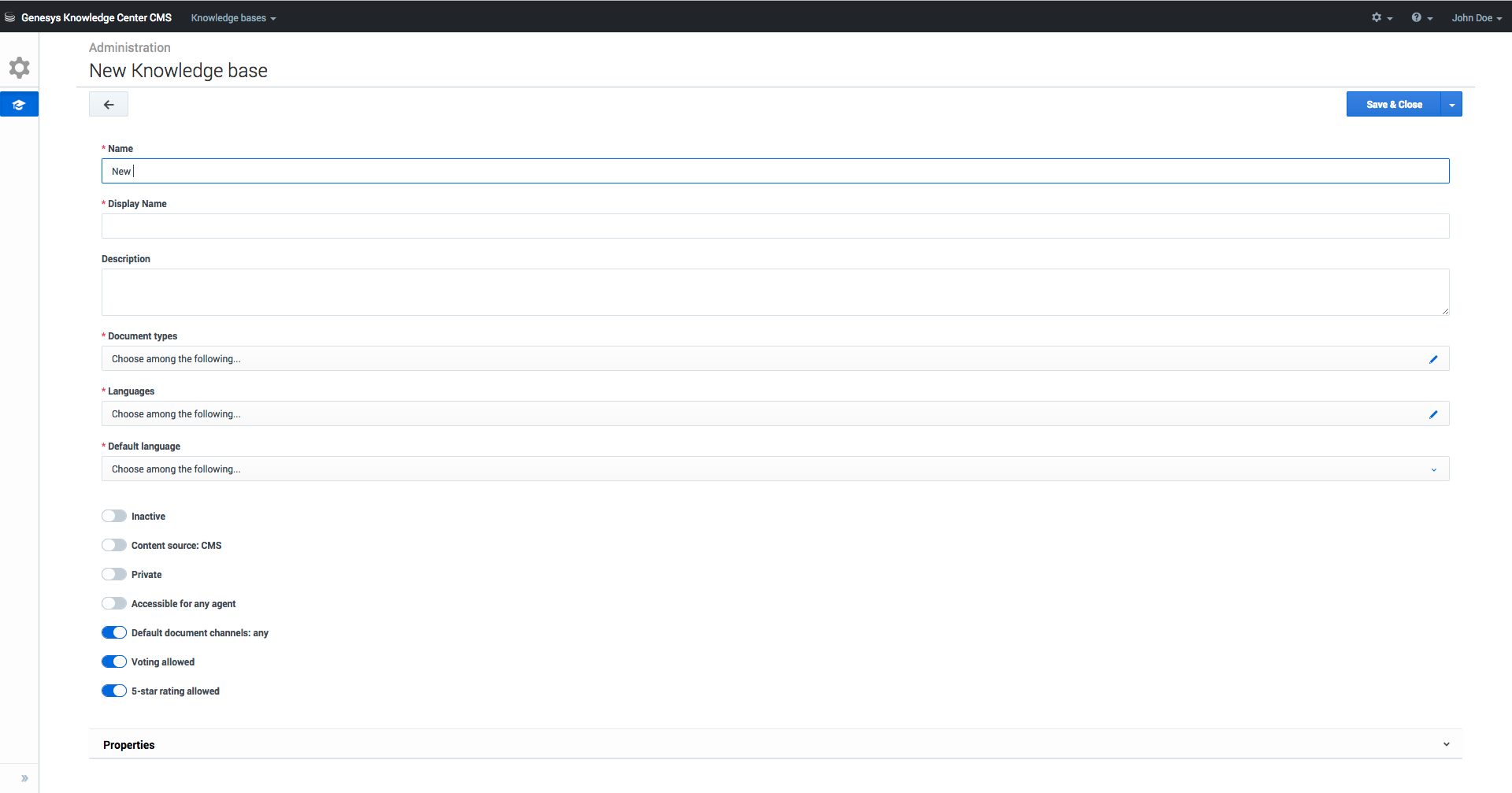This screenshot has height=793, width=1512.
Task: Open the settings gear menu in top bar
Action: (x=1381, y=17)
